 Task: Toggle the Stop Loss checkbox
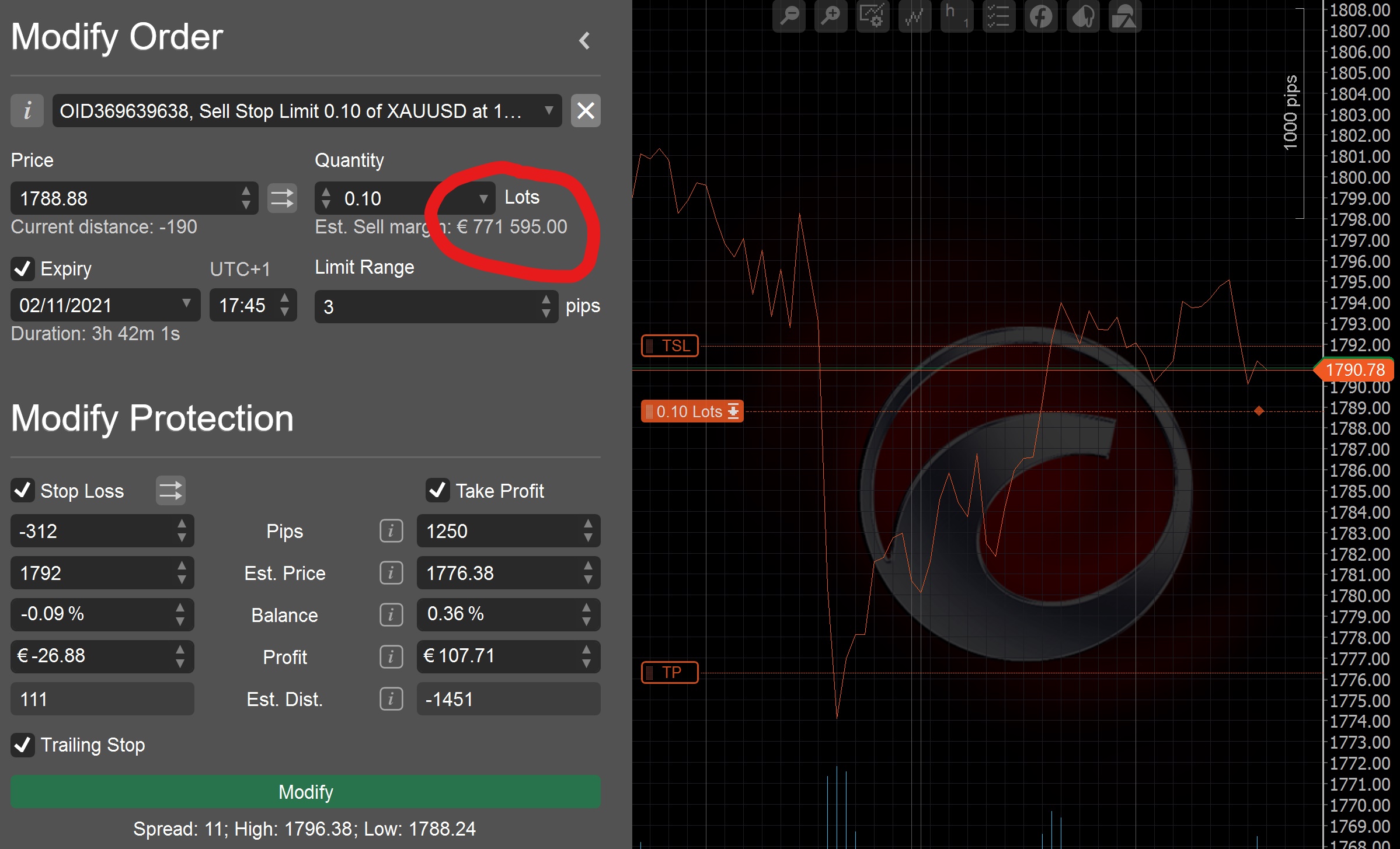(x=23, y=490)
